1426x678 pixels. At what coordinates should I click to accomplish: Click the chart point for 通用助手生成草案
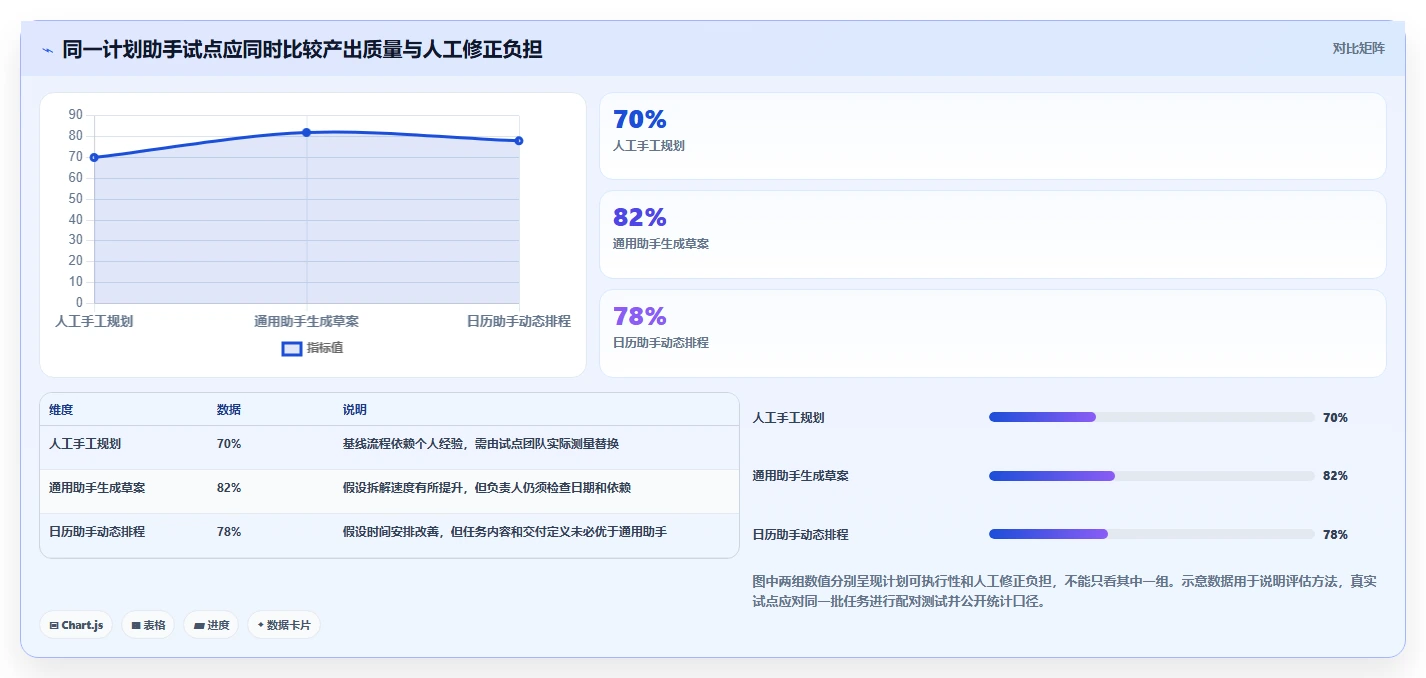(x=306, y=132)
